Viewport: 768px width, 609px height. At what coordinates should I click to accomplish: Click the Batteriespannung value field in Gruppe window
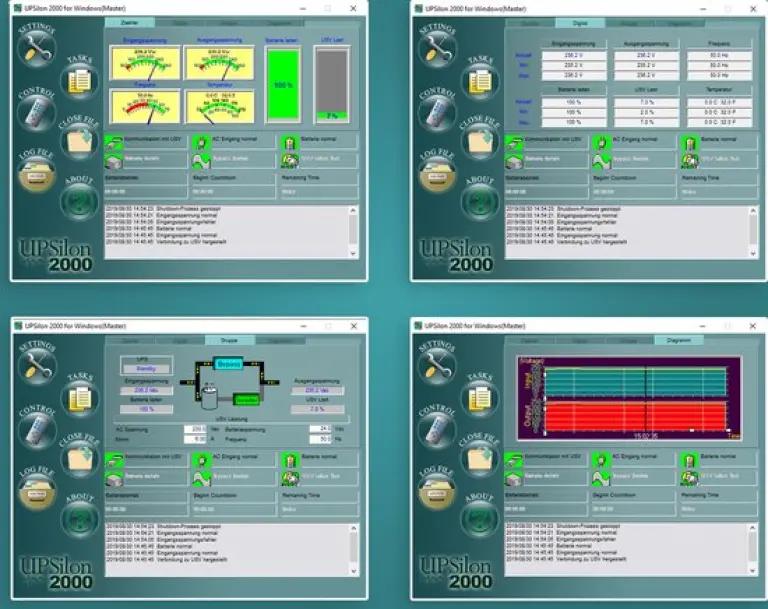click(x=321, y=429)
